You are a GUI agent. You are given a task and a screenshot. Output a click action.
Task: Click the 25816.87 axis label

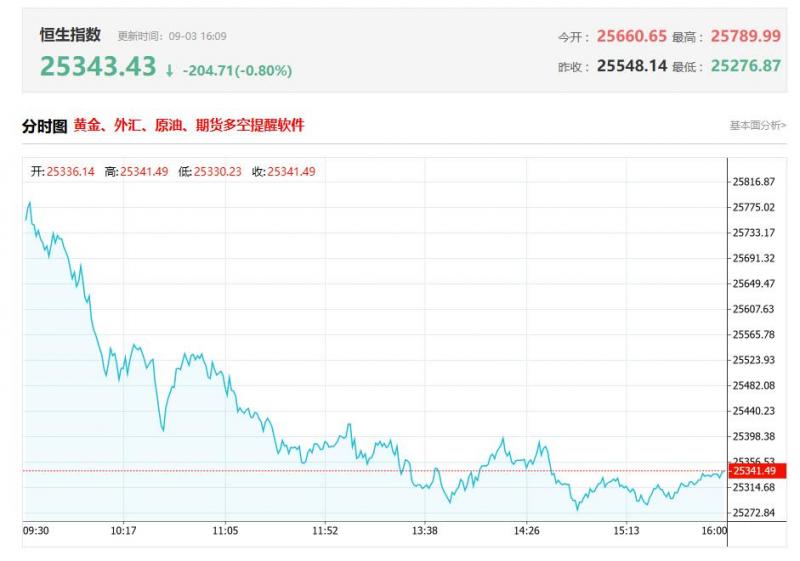754,182
